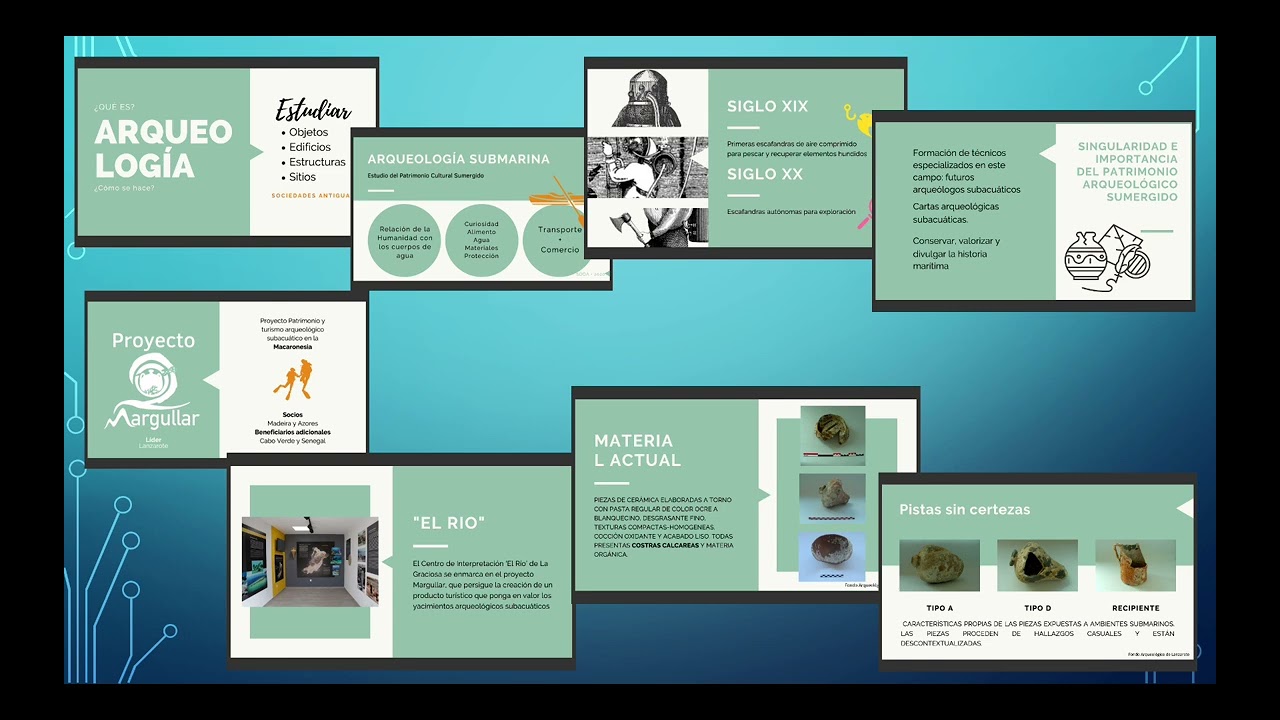The height and width of the screenshot is (720, 1280).
Task: Click the 'TIPO D' label
Action: coord(1037,608)
